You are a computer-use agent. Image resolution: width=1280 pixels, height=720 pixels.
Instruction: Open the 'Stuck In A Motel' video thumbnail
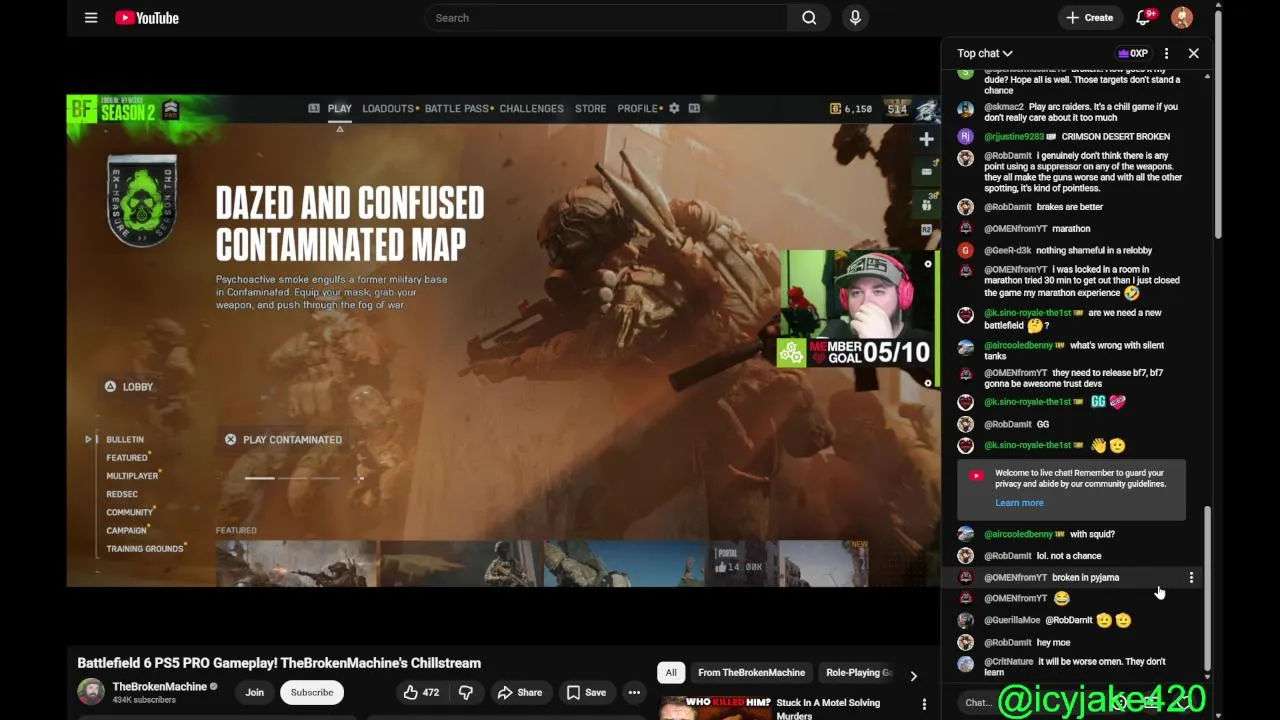[715, 708]
